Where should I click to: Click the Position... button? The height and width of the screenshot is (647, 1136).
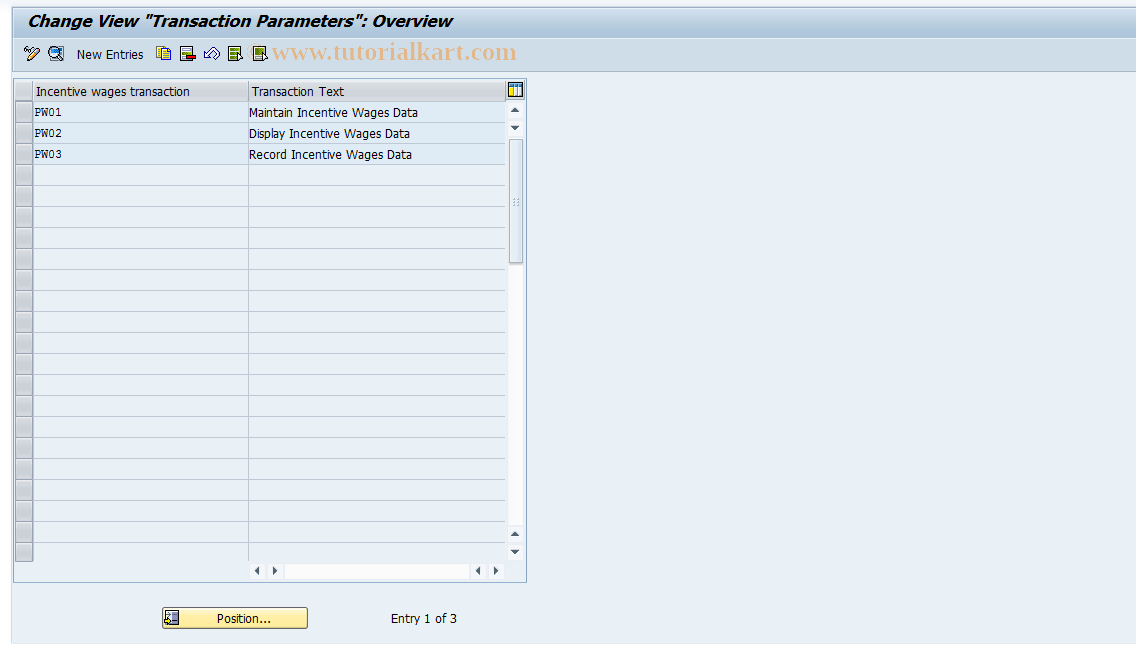(x=235, y=618)
